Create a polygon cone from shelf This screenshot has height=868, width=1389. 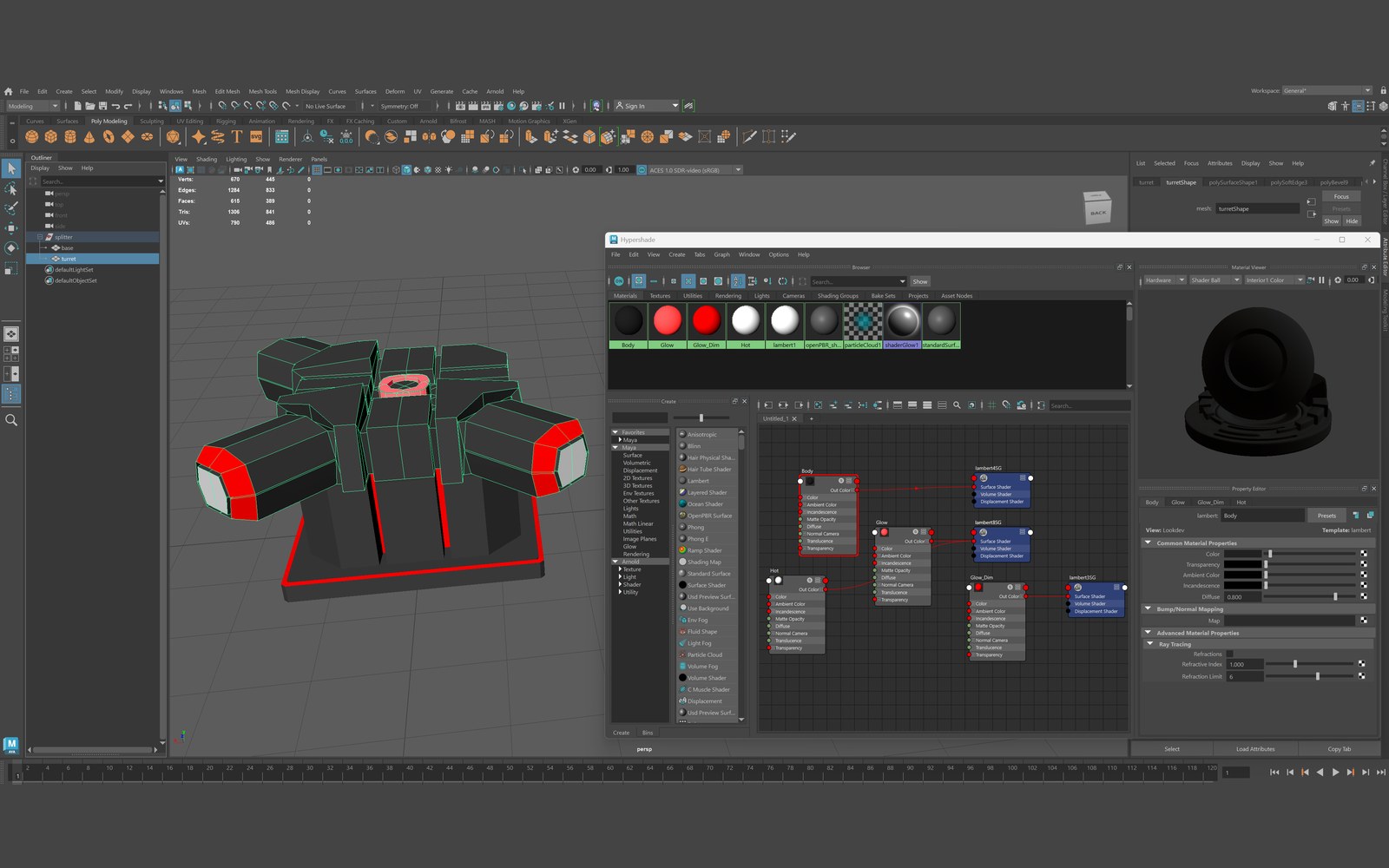[x=89, y=136]
